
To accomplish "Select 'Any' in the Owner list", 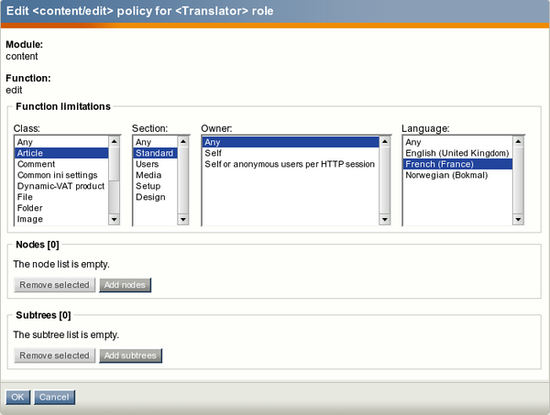I will pos(291,142).
